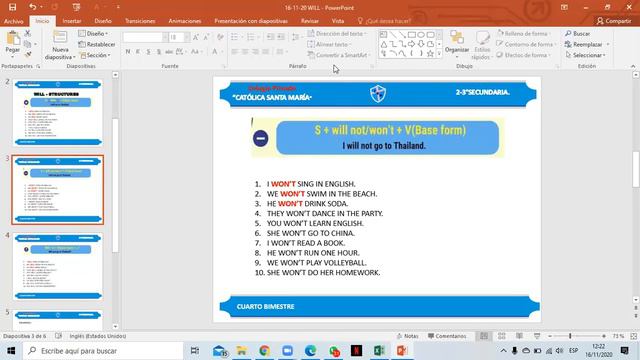Open the font name combo box
640x360 pixels.
[145, 37]
